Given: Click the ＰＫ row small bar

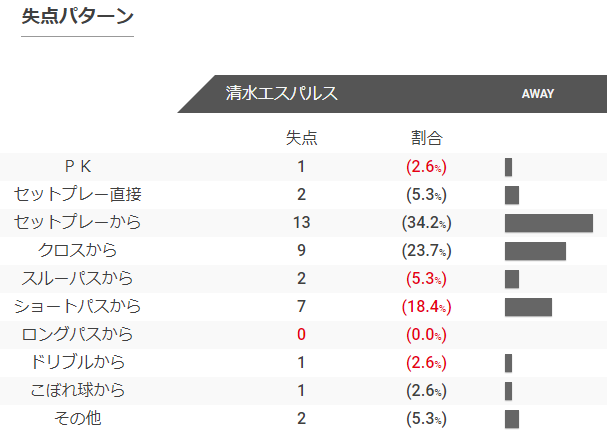Looking at the screenshot, I should (508, 167).
